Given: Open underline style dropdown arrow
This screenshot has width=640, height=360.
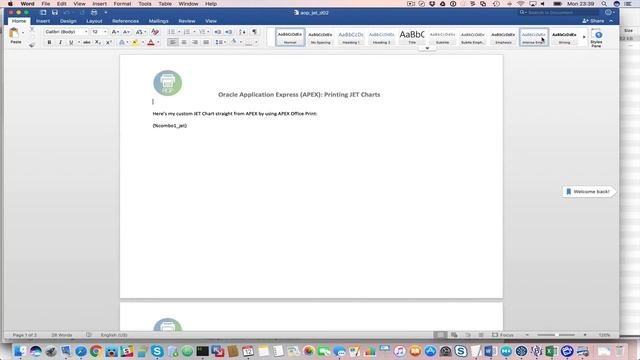Looking at the screenshot, I should coord(78,42).
